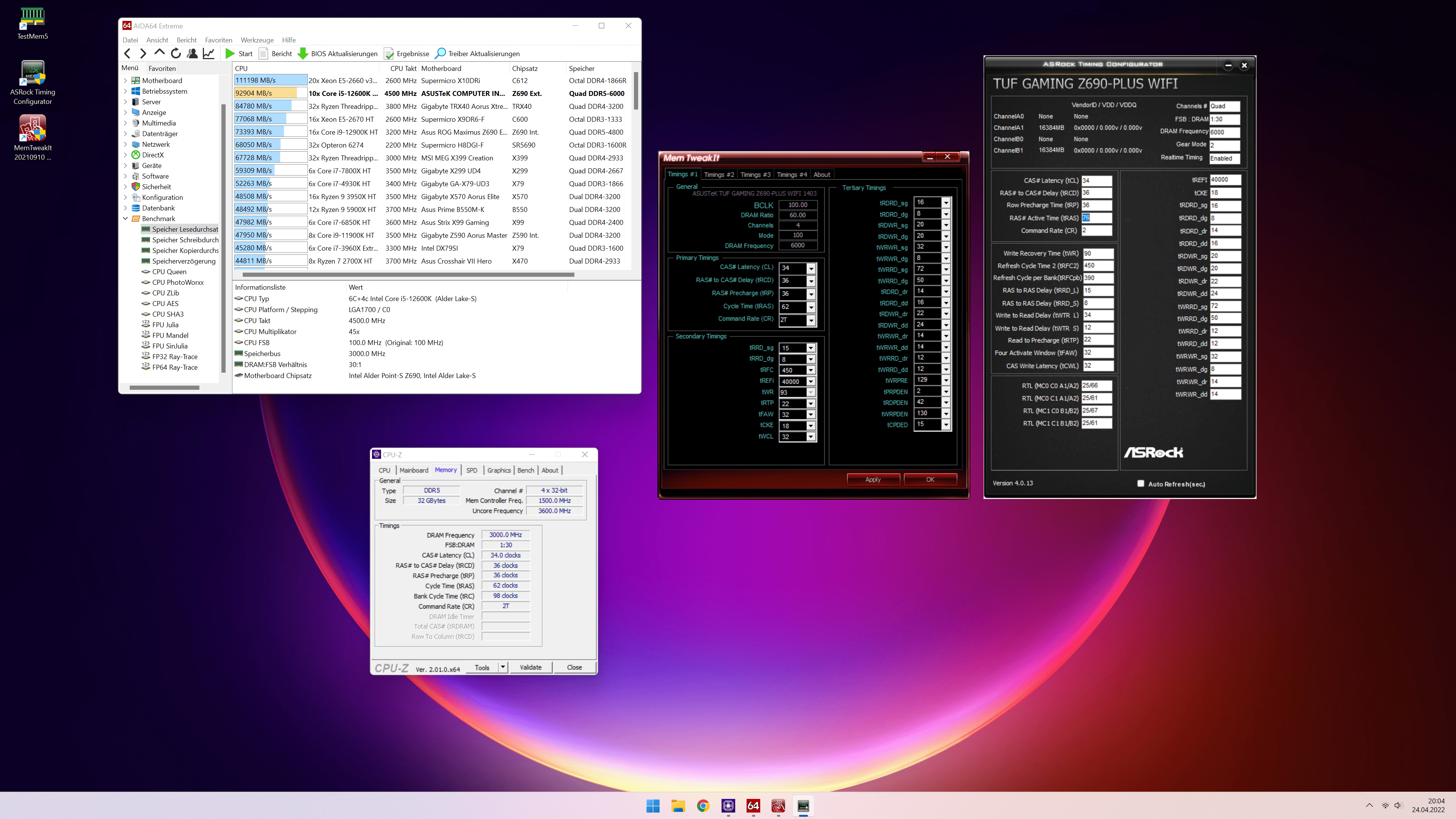This screenshot has width=1456, height=819.
Task: Enable the Auto Refresh checkbox
Action: pyautogui.click(x=1141, y=483)
